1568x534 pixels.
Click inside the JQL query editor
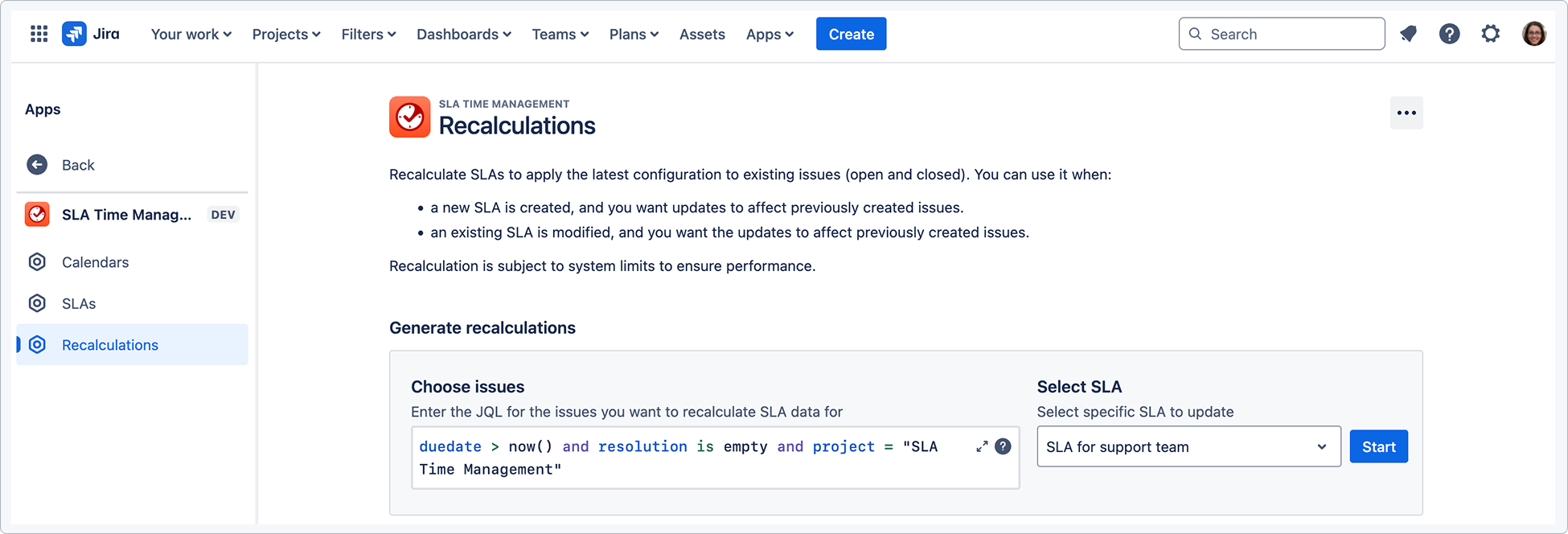point(715,458)
